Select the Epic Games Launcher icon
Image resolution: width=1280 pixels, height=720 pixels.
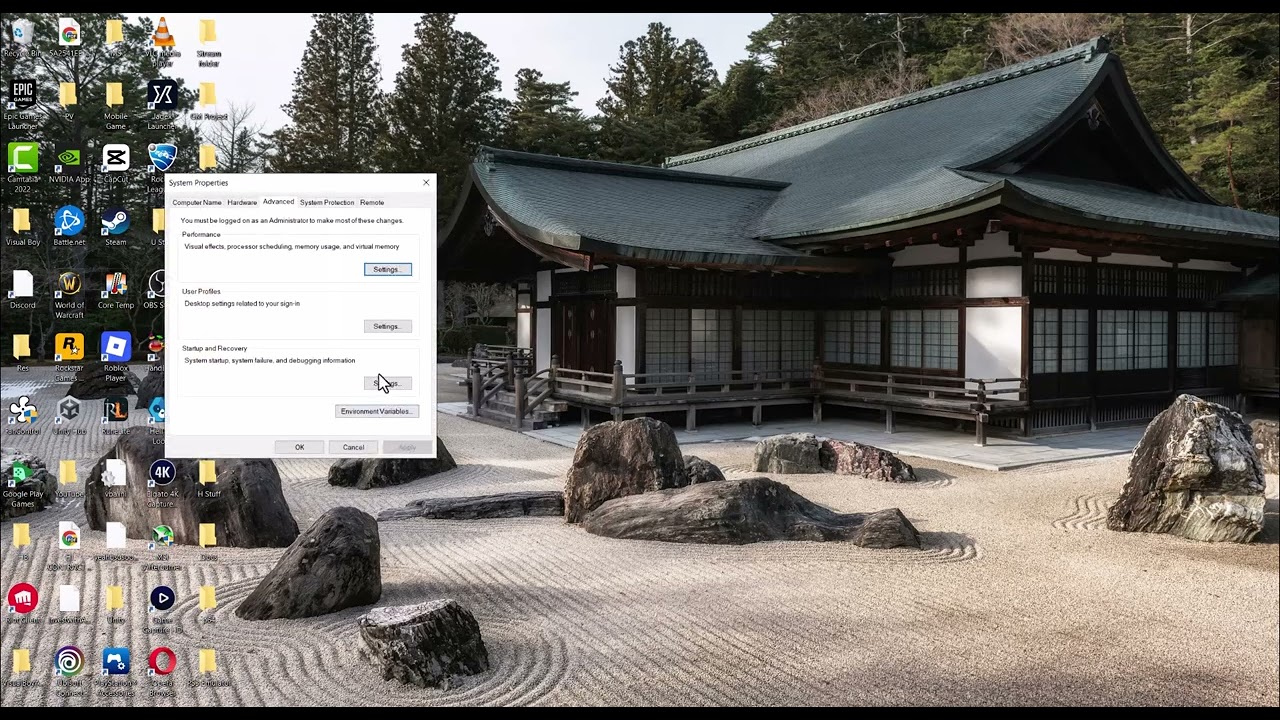click(22, 104)
